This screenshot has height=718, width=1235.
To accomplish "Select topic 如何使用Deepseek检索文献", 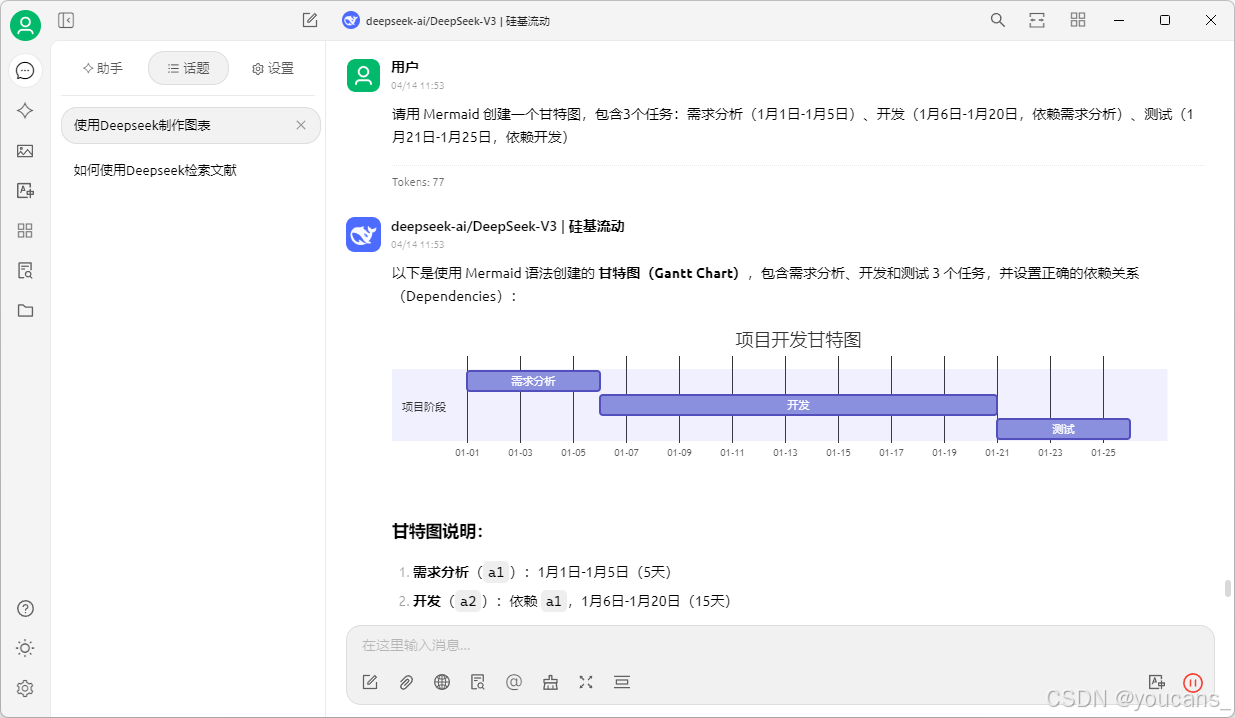I will coord(191,170).
